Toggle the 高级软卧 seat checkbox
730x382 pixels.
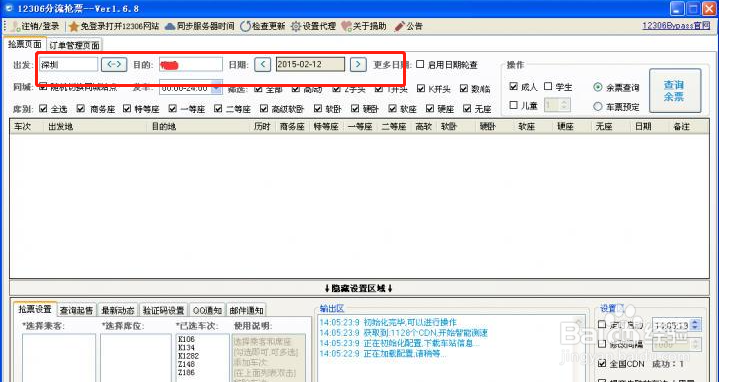coord(264,108)
